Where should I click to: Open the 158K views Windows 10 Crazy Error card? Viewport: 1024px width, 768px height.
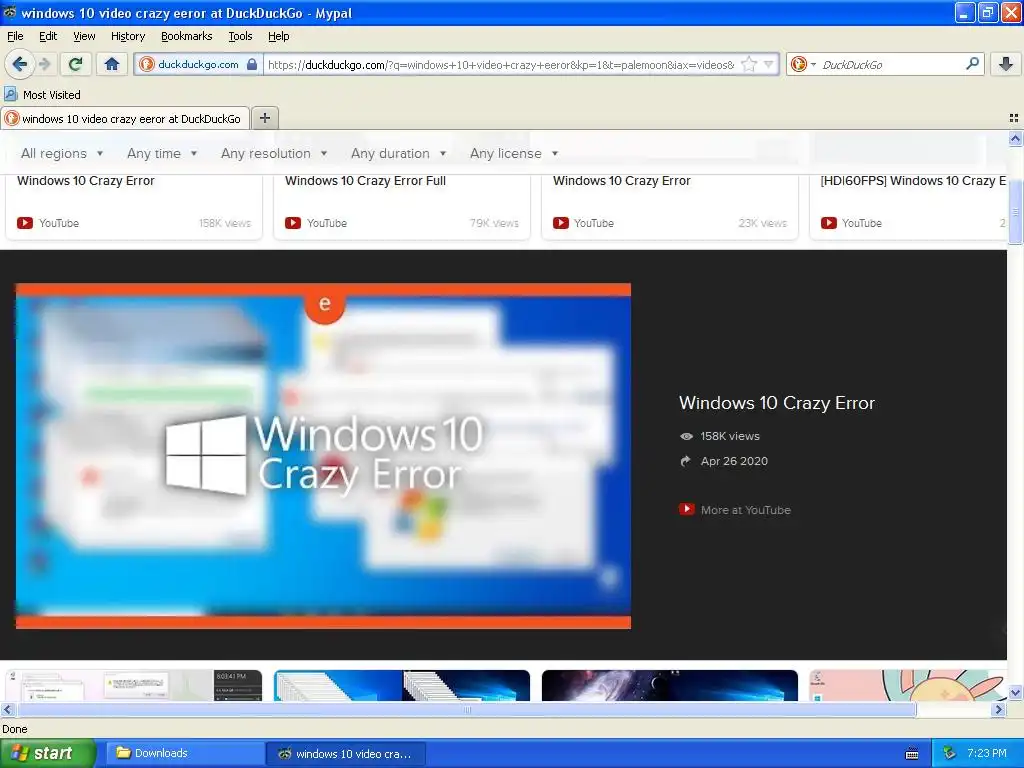(134, 206)
